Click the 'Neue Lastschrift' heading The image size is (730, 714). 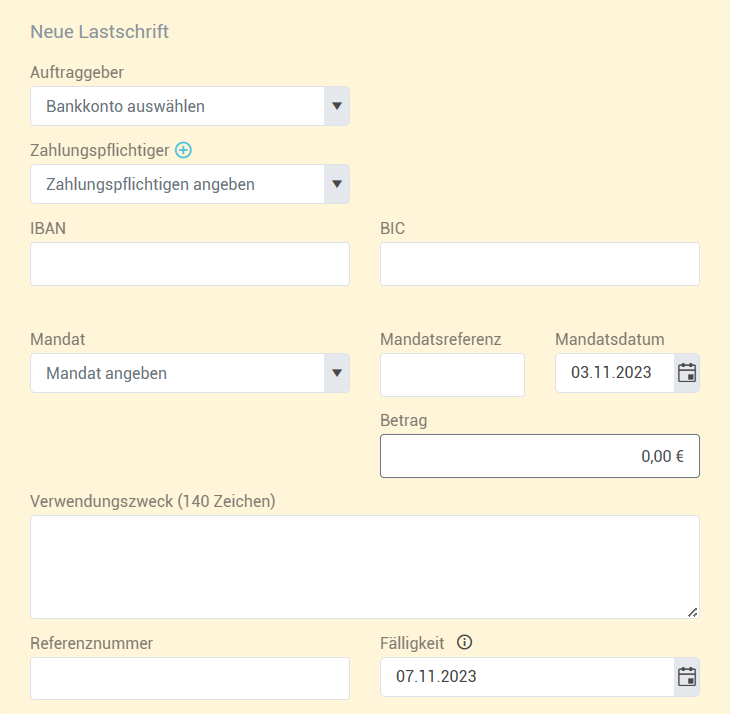tap(100, 32)
